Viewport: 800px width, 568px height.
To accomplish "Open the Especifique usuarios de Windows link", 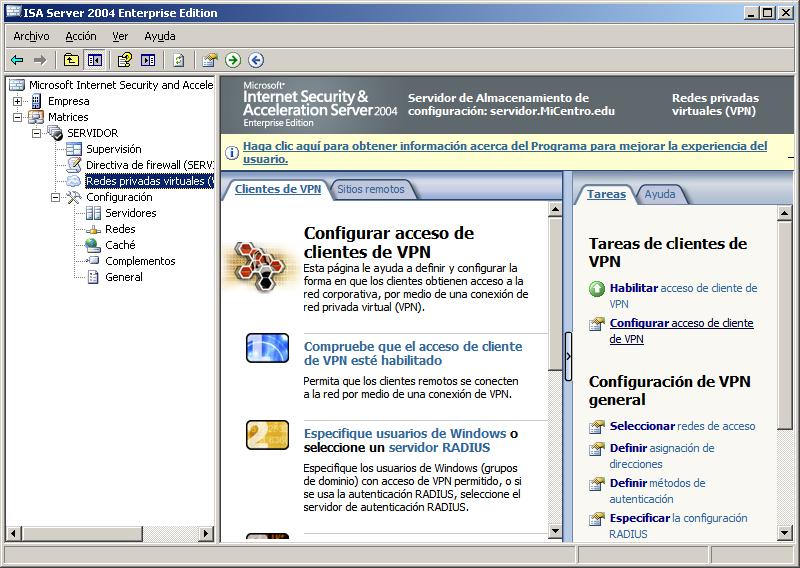I will coord(404,433).
